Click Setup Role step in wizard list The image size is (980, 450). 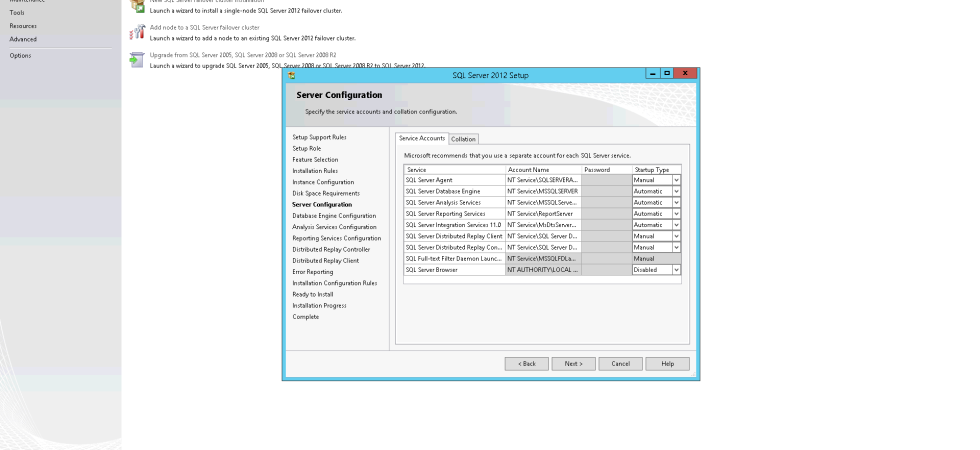306,148
